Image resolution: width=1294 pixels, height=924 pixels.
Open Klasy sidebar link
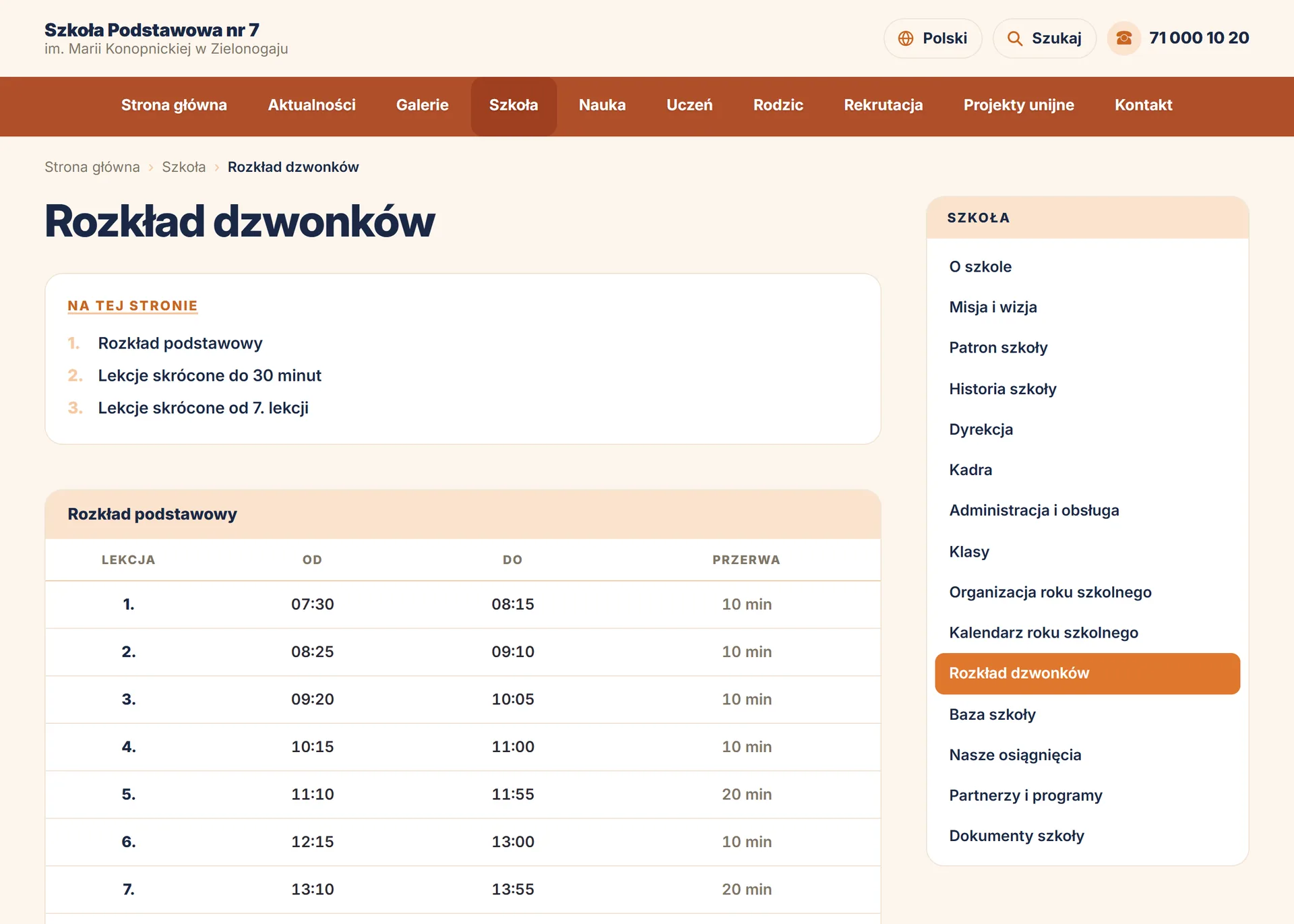[1087, 551]
